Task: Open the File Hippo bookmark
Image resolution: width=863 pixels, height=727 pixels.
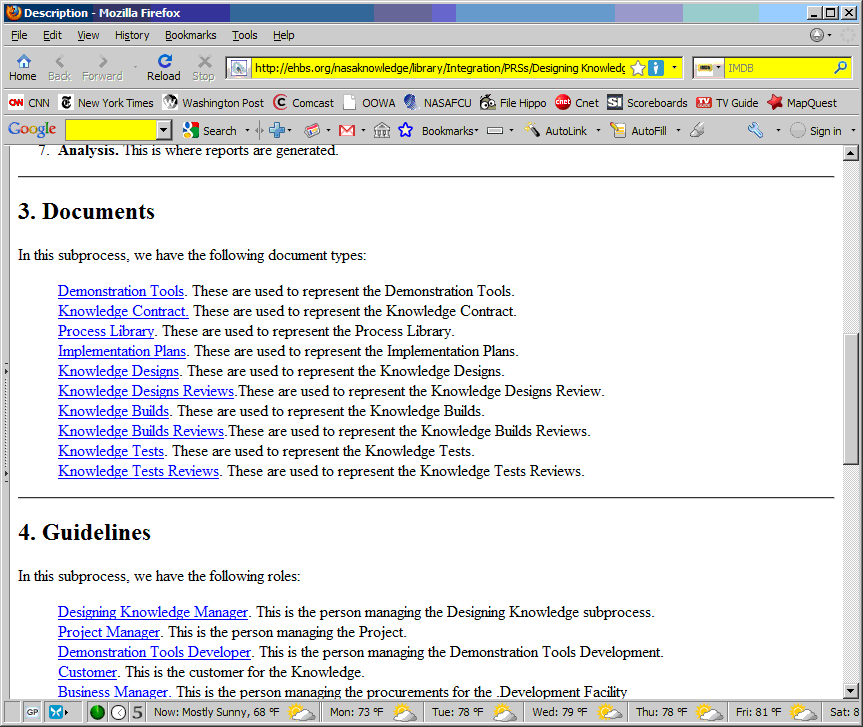Action: tap(513, 103)
